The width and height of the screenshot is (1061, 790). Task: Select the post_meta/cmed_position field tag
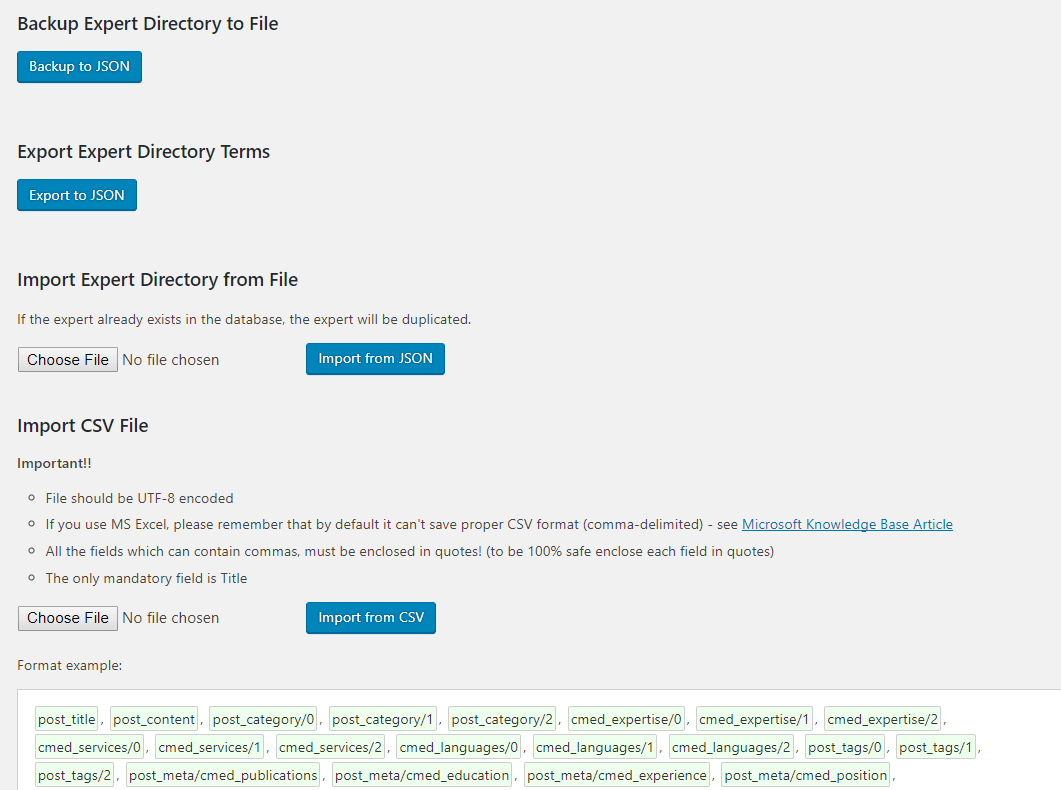point(806,775)
